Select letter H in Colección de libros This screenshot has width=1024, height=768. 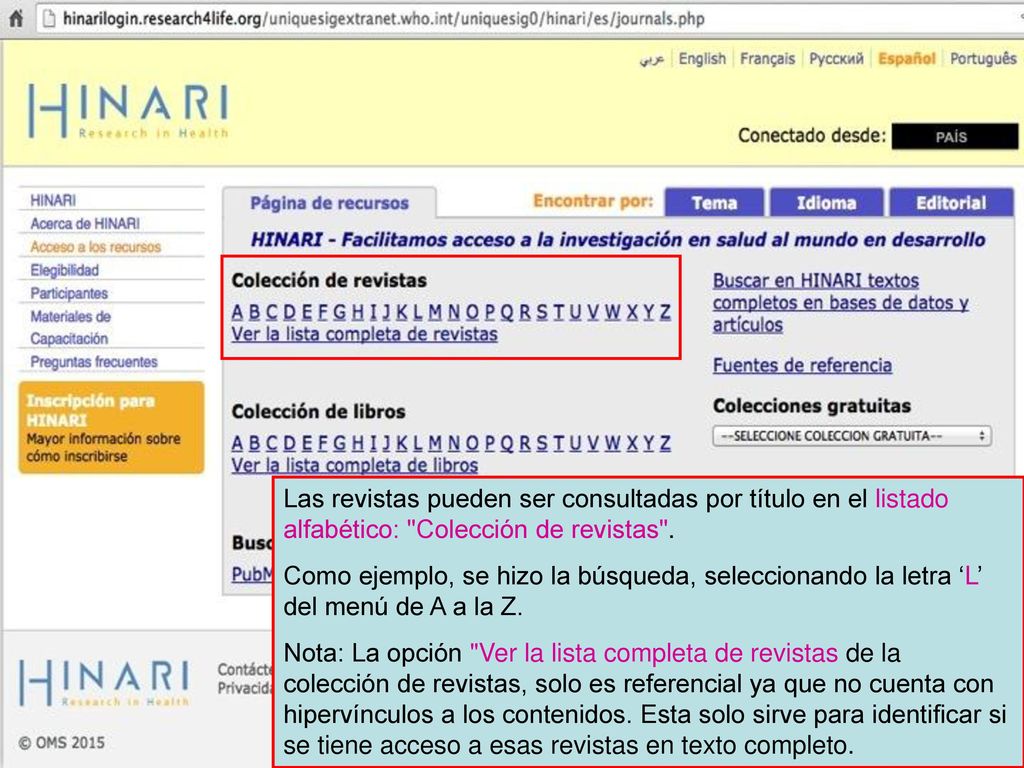tap(357, 443)
